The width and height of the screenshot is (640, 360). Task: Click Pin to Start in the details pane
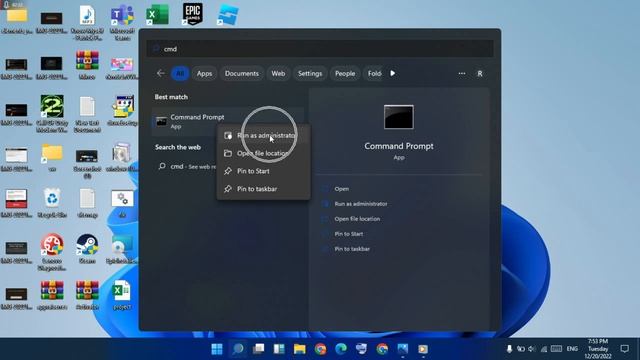pos(349,234)
